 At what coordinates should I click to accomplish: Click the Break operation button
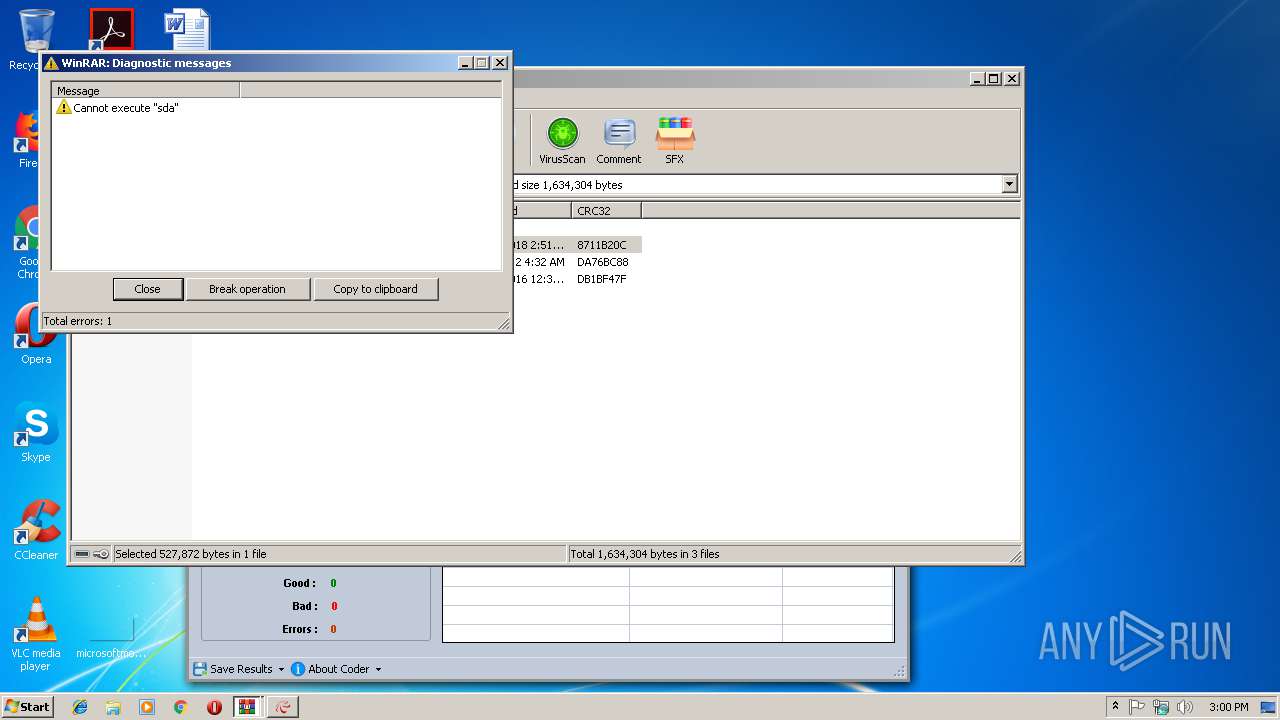(247, 289)
